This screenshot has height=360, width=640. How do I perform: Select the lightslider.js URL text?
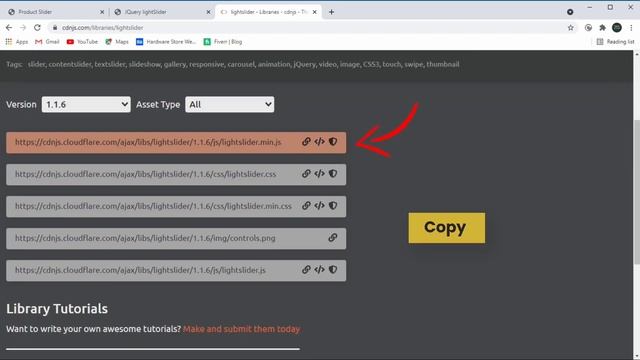(140, 270)
